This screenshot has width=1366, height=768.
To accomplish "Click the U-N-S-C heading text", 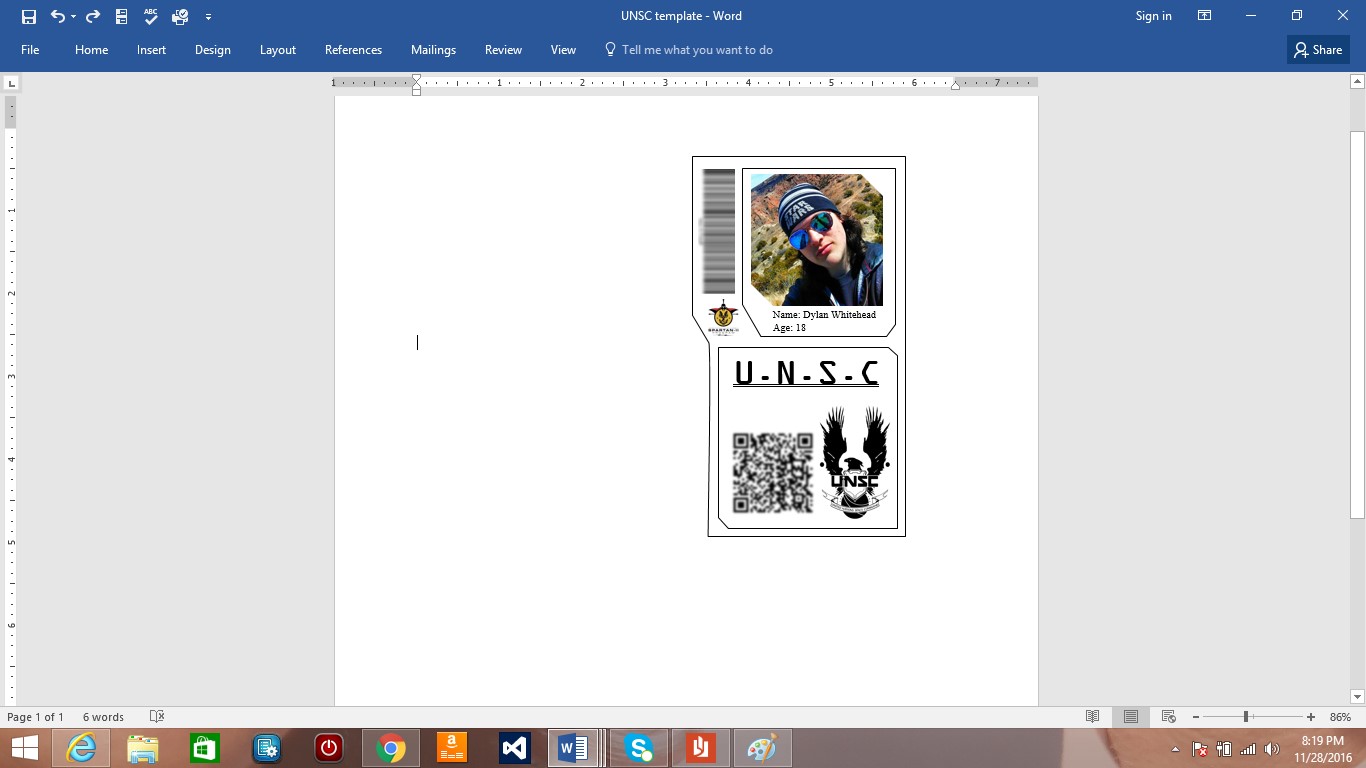I will [806, 373].
